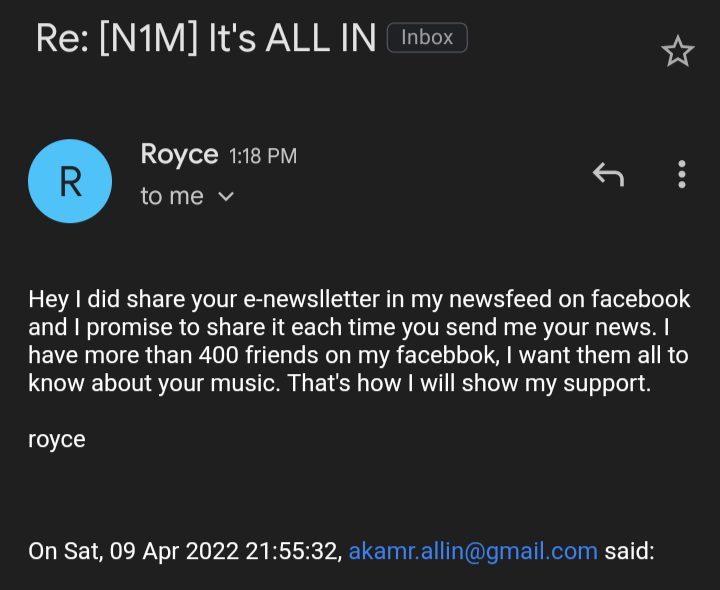This screenshot has width=720, height=590.
Task: Click the Inbox label tag
Action: tap(427, 38)
